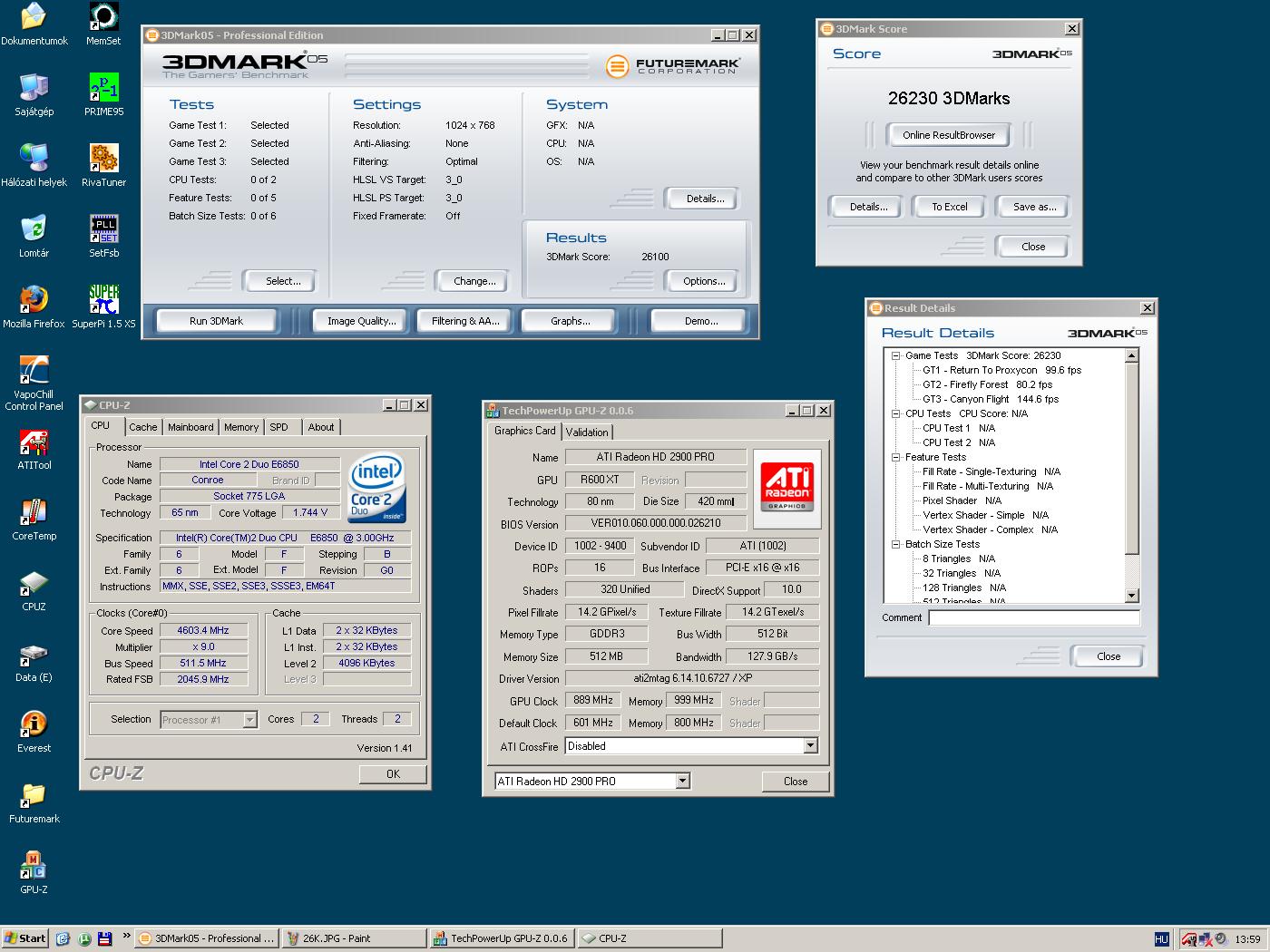Click the 13:59 system tray clock
Image resolution: width=1270 pixels, height=952 pixels.
click(1247, 939)
